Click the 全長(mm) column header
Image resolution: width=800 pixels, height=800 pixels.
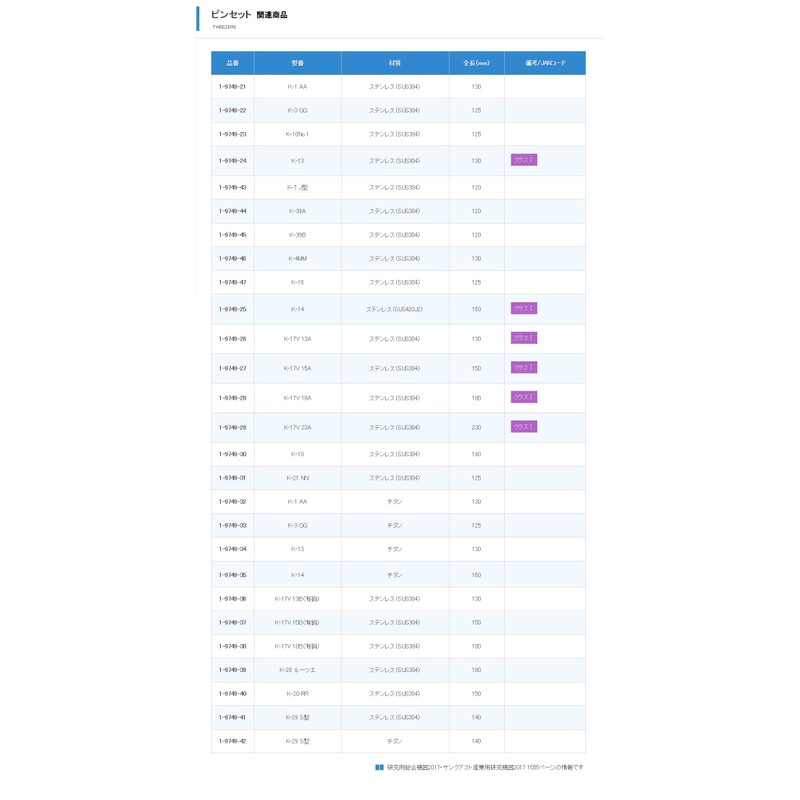477,63
